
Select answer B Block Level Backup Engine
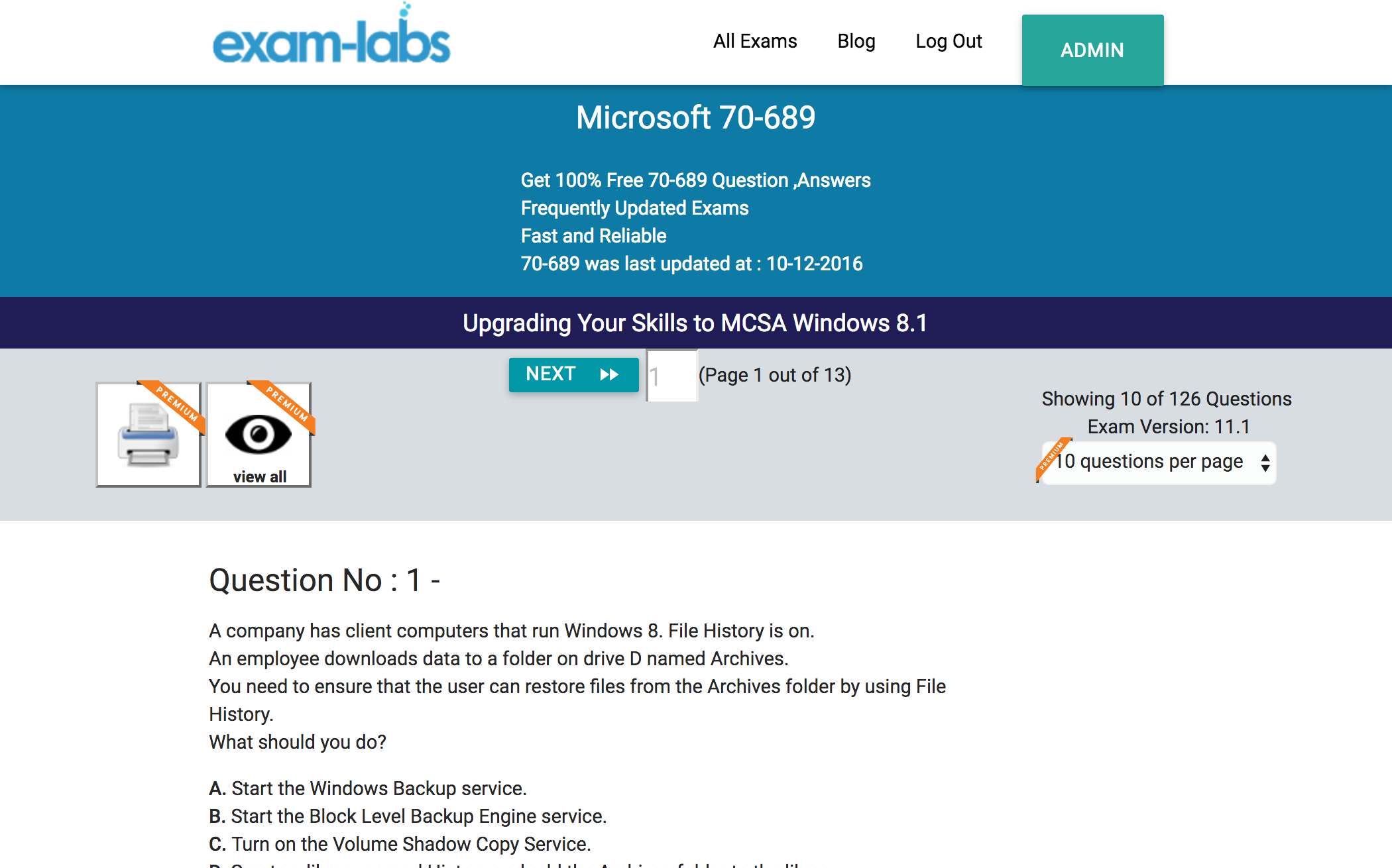click(x=408, y=816)
